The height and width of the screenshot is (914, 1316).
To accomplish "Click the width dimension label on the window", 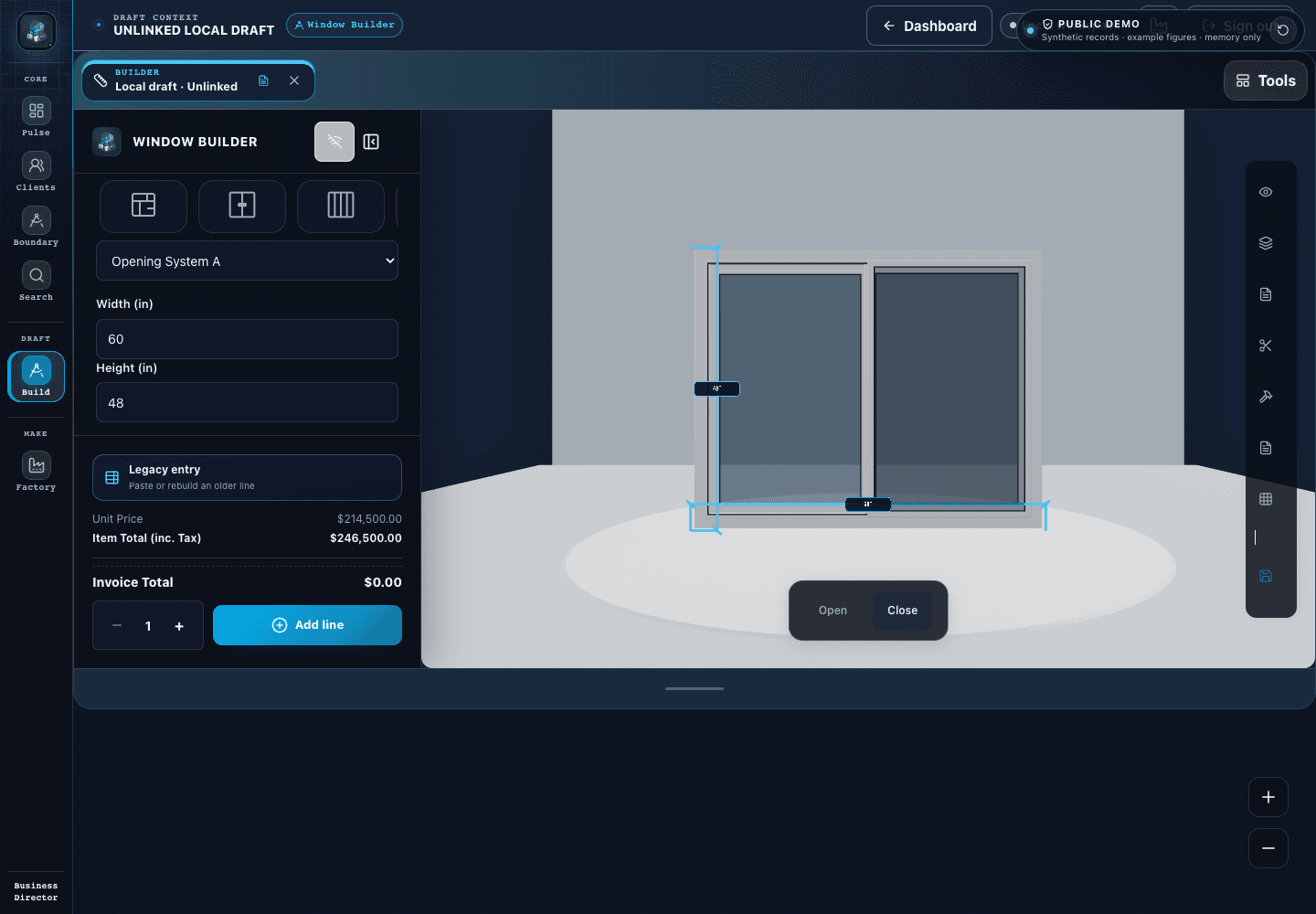I will pyautogui.click(x=868, y=504).
